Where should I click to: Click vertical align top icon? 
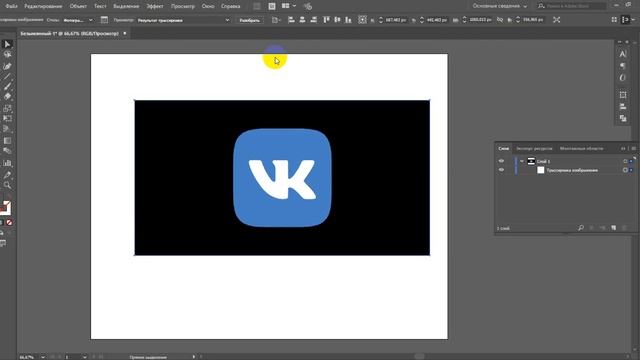[326, 20]
